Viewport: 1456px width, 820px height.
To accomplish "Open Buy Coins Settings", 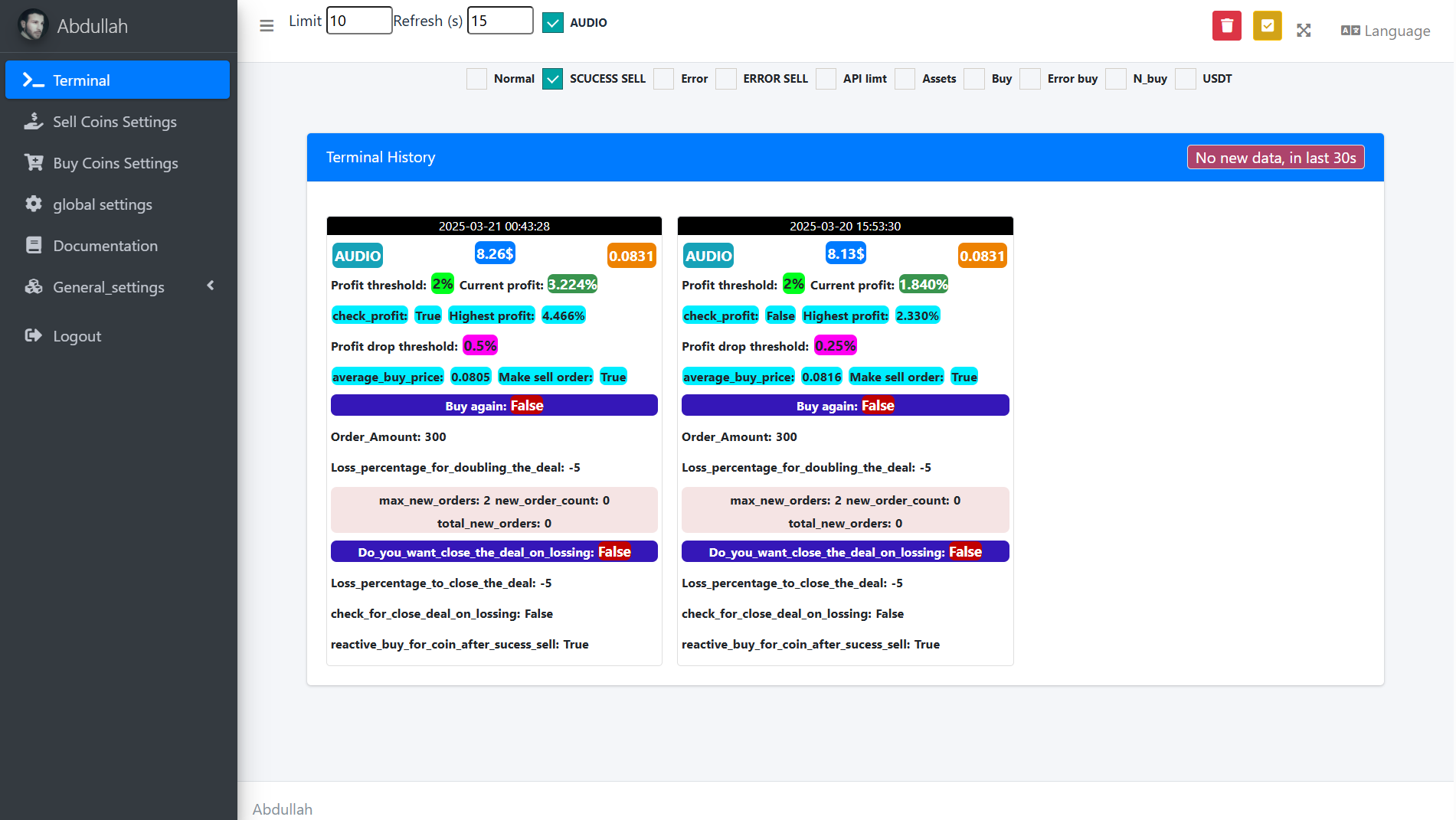I will [x=115, y=162].
